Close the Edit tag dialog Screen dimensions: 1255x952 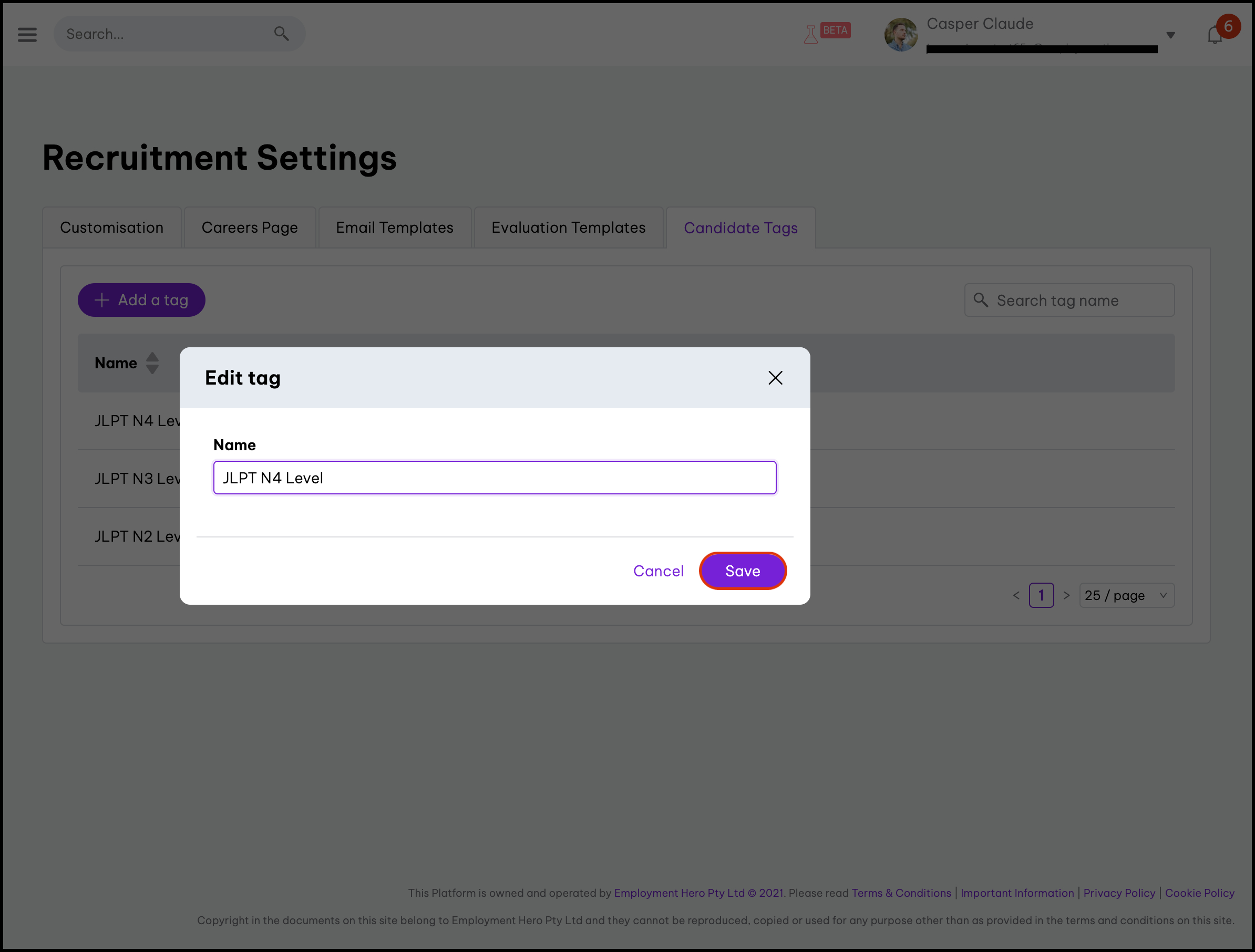pos(775,378)
